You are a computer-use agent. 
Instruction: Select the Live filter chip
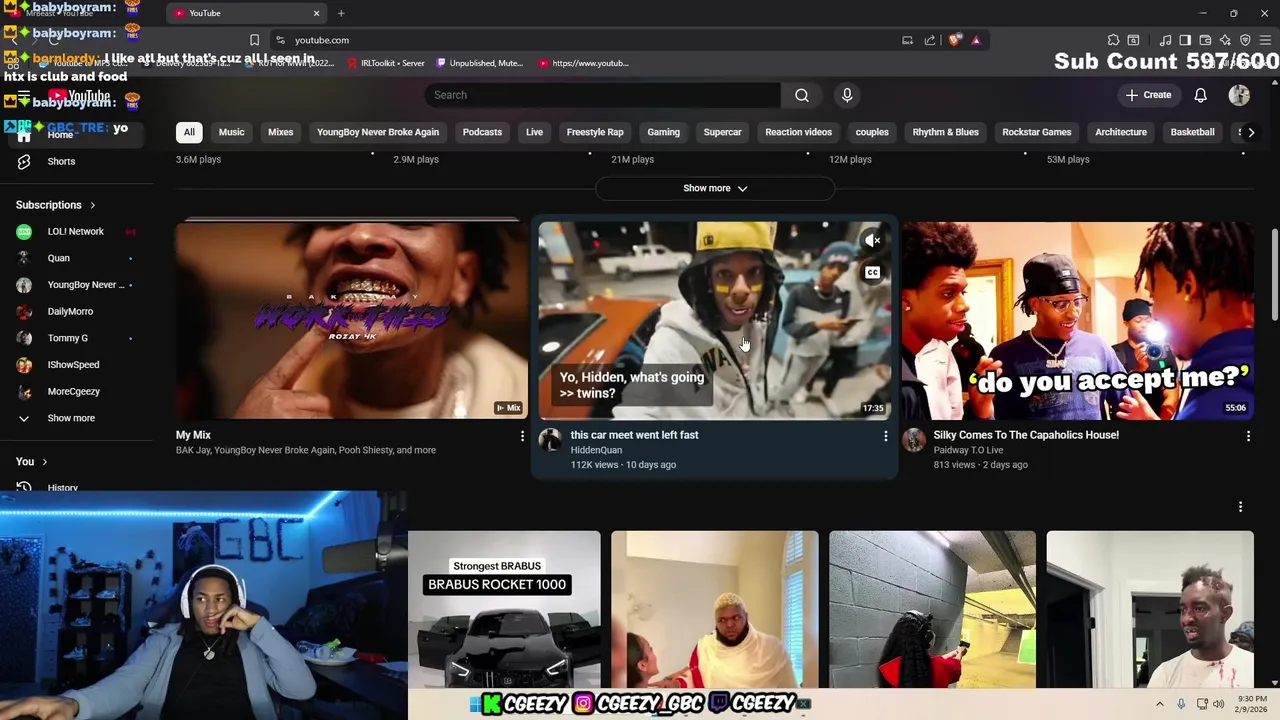pos(535,132)
